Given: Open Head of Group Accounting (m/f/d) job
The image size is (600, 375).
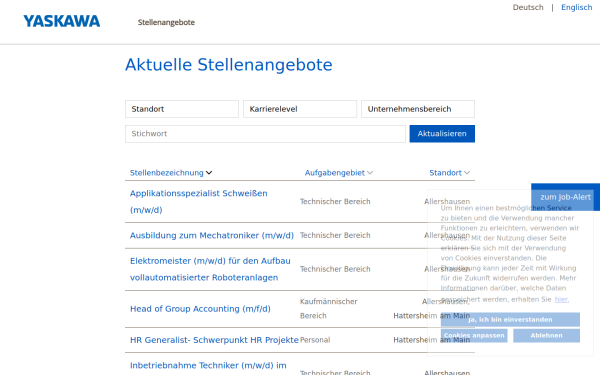Looking at the screenshot, I should pyautogui.click(x=200, y=309).
